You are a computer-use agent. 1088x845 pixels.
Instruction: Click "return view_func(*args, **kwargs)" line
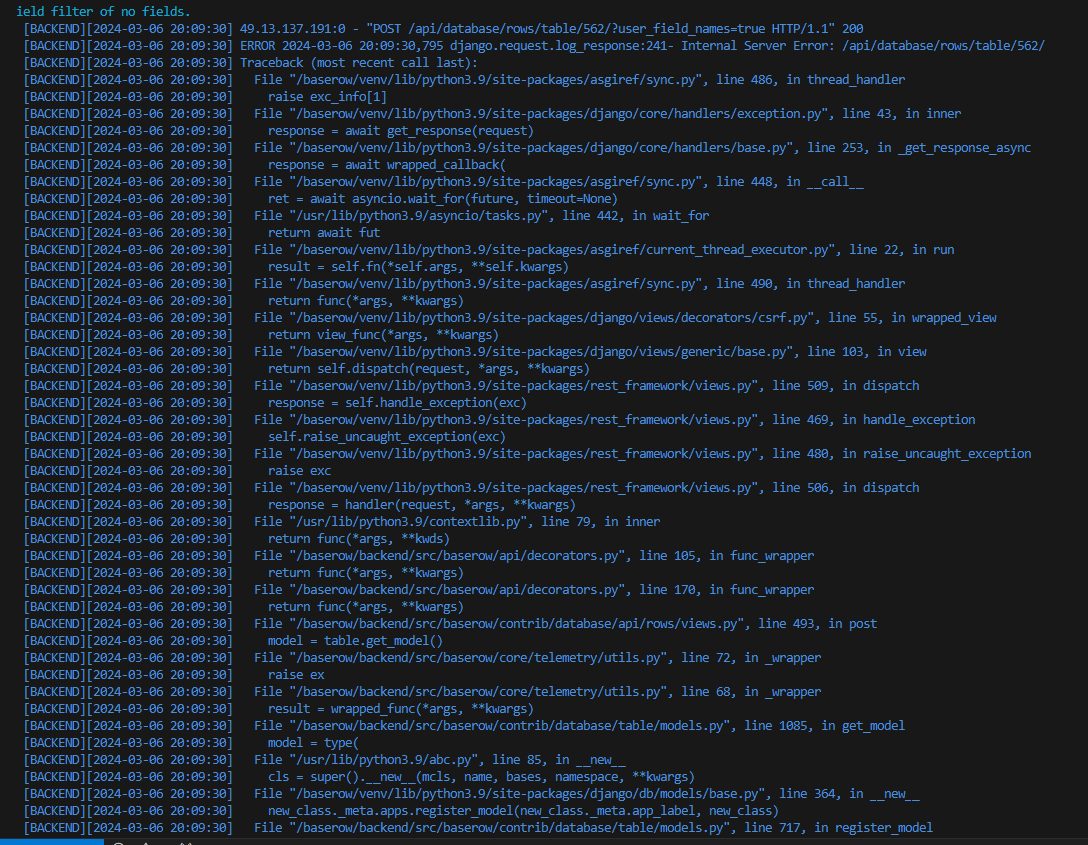pyautogui.click(x=384, y=334)
